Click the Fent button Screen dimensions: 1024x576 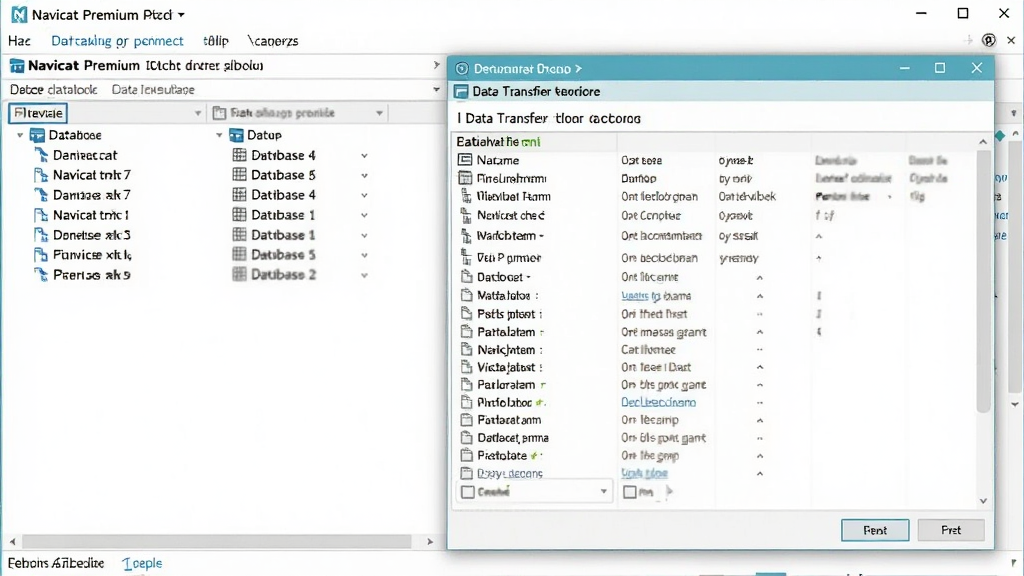pos(874,530)
